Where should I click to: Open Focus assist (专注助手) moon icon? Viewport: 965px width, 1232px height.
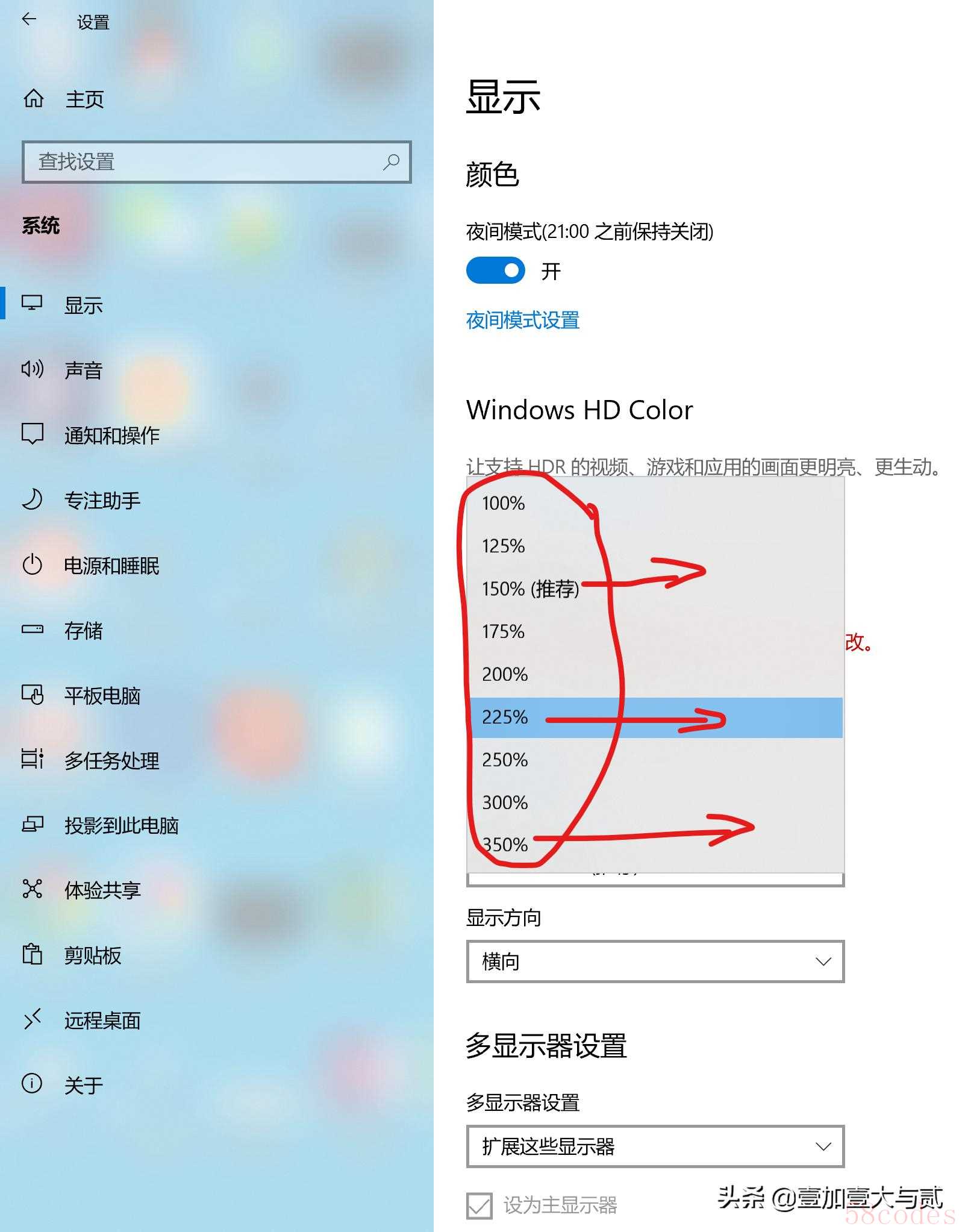click(x=33, y=499)
